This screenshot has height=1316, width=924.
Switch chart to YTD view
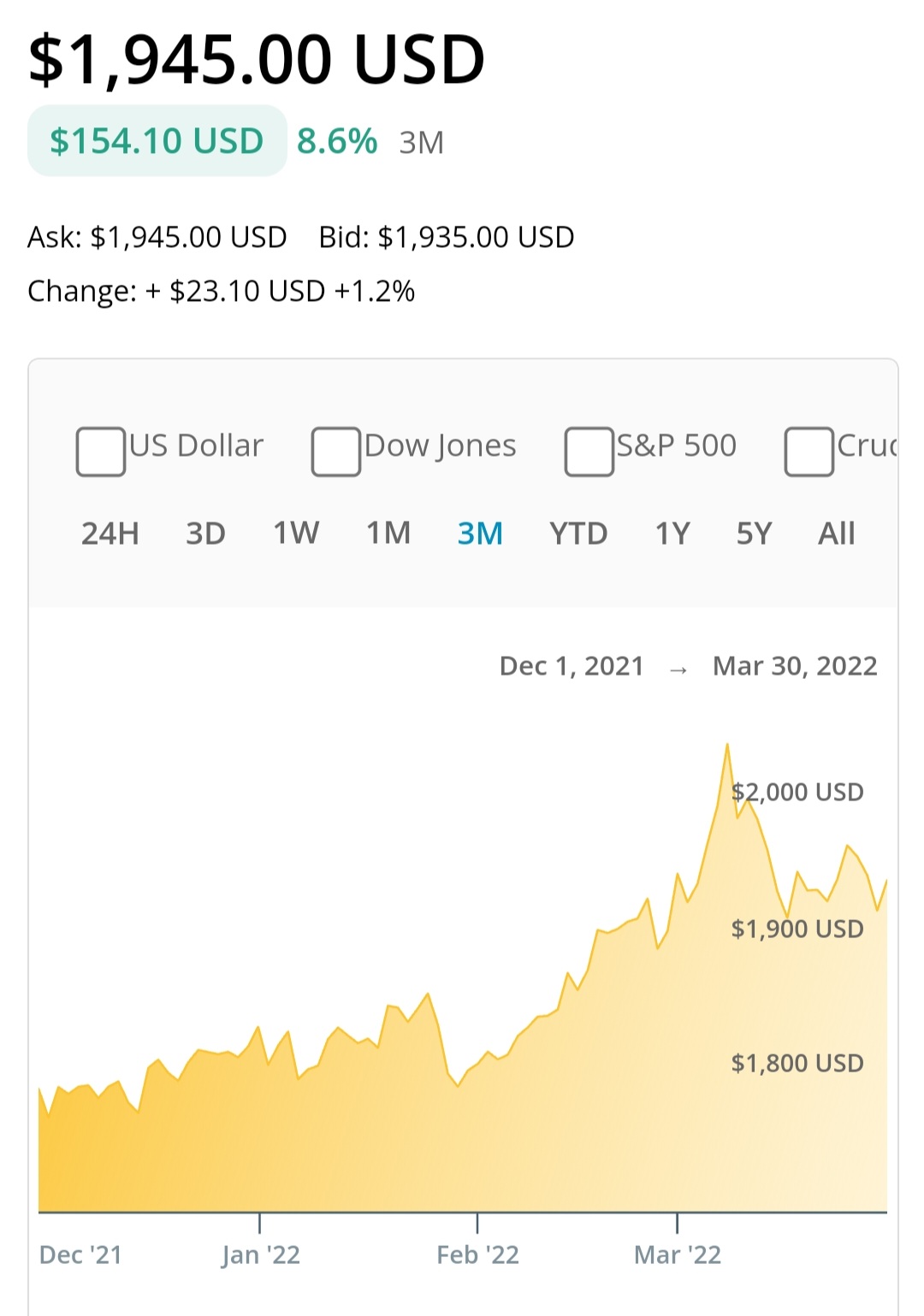point(578,534)
